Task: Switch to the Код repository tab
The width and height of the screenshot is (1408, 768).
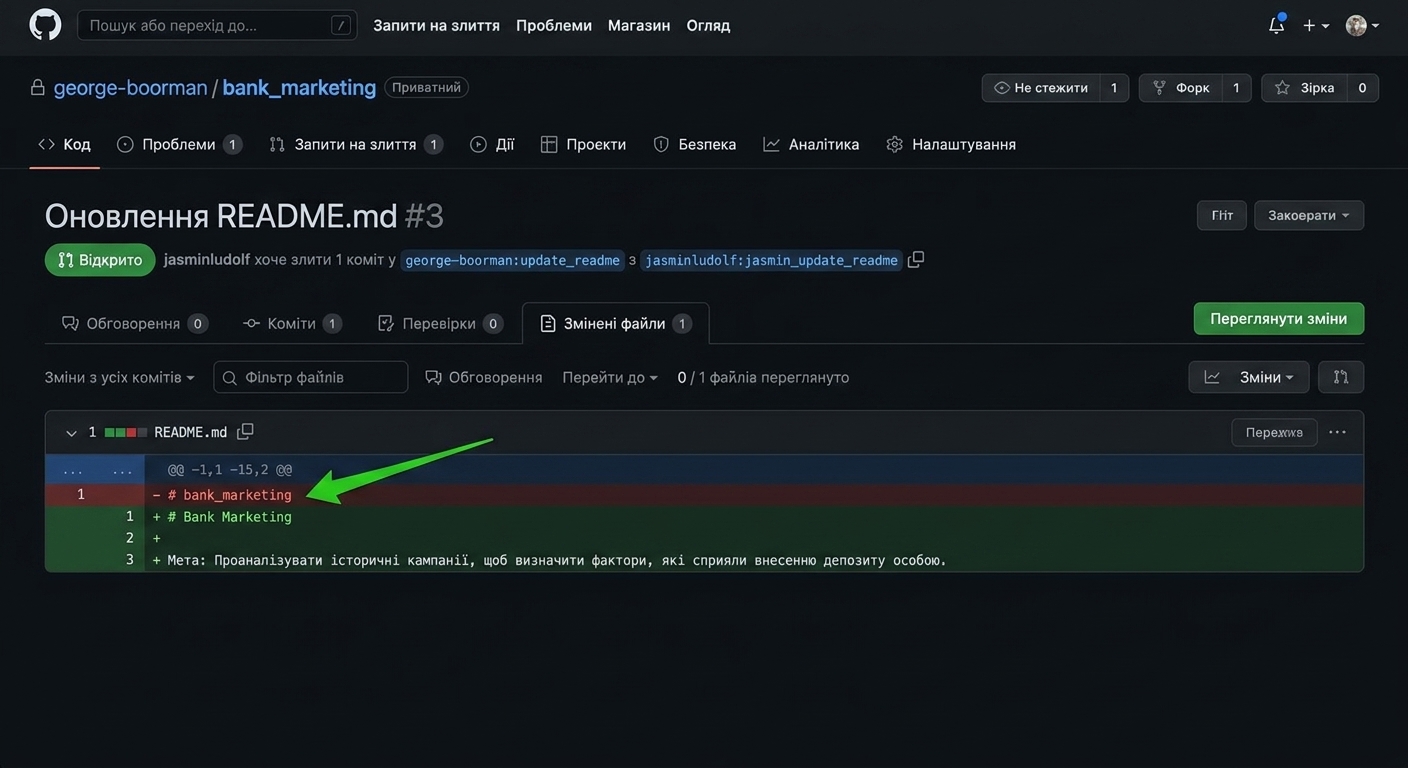Action: pos(64,144)
